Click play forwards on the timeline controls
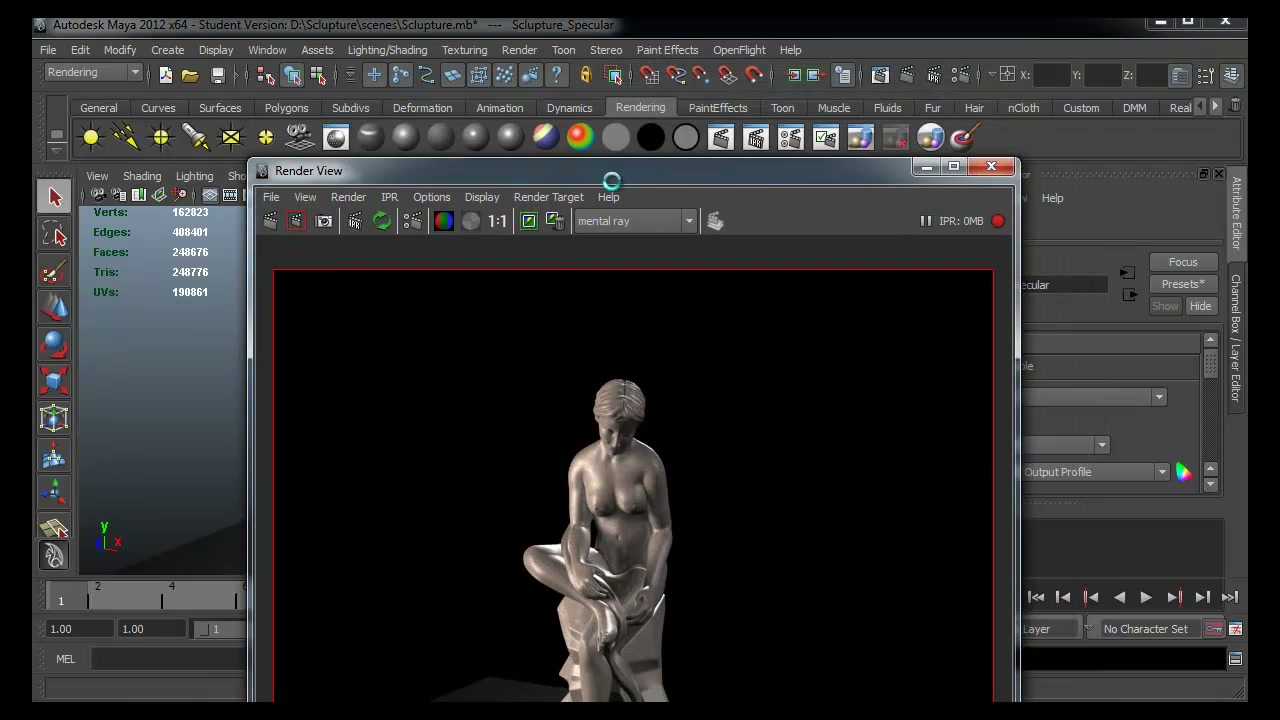The height and width of the screenshot is (720, 1280). (x=1146, y=597)
